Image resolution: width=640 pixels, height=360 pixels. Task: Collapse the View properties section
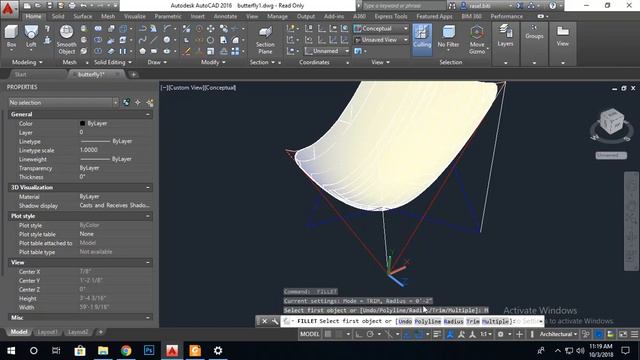tap(148, 262)
